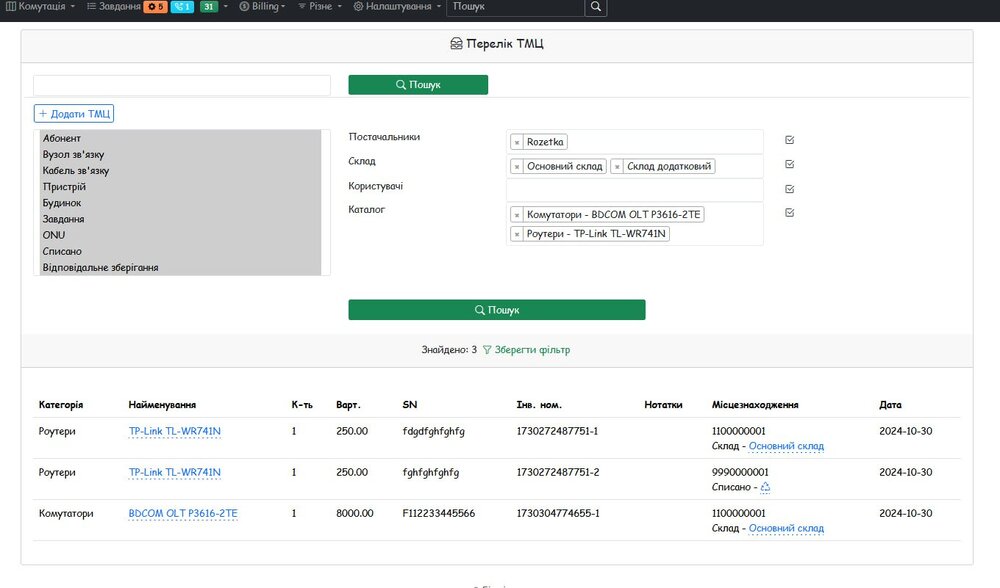Open the Різне menu
The height and width of the screenshot is (588, 1000).
pos(320,7)
